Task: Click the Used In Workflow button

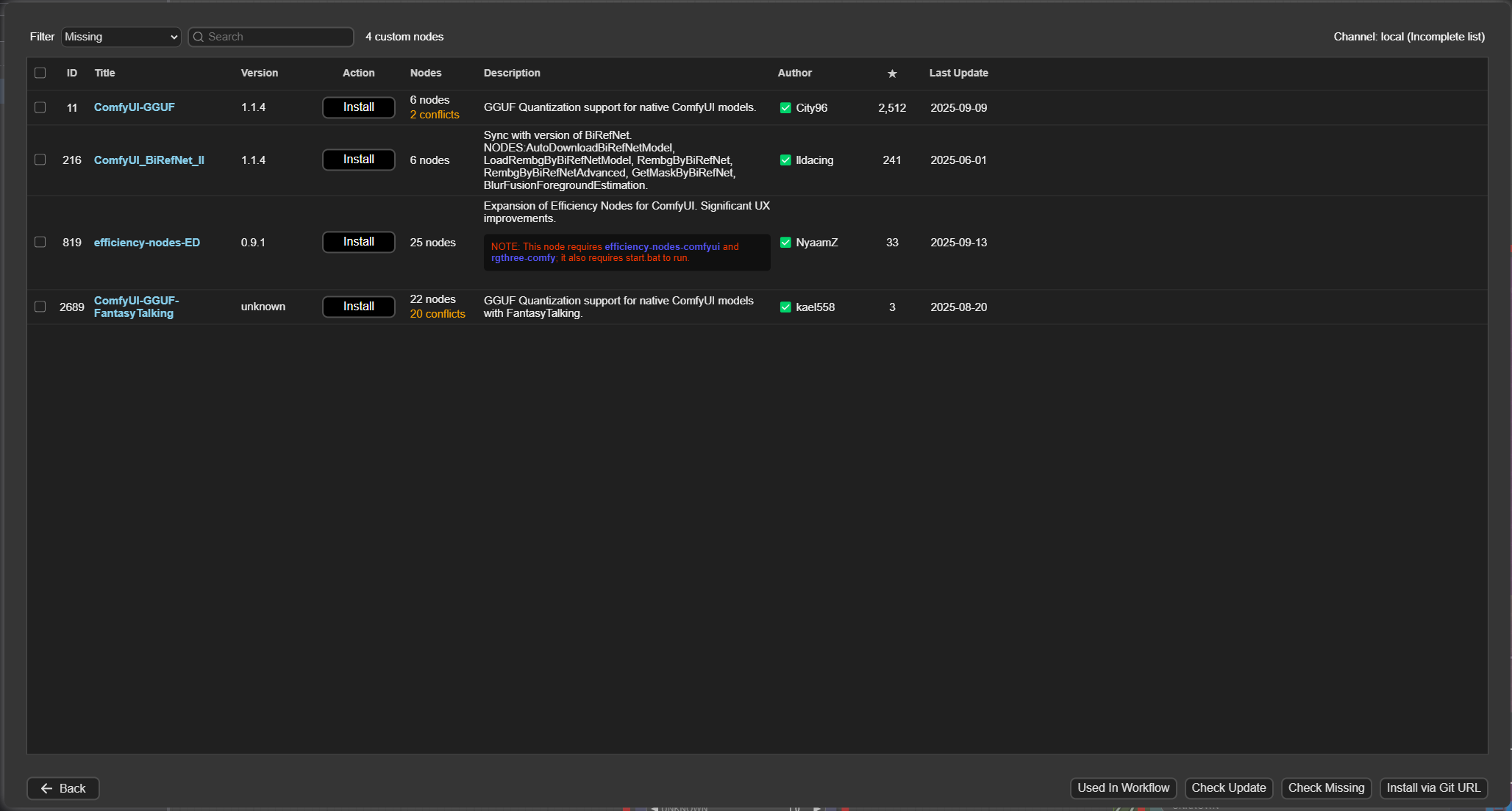Action: tap(1124, 788)
